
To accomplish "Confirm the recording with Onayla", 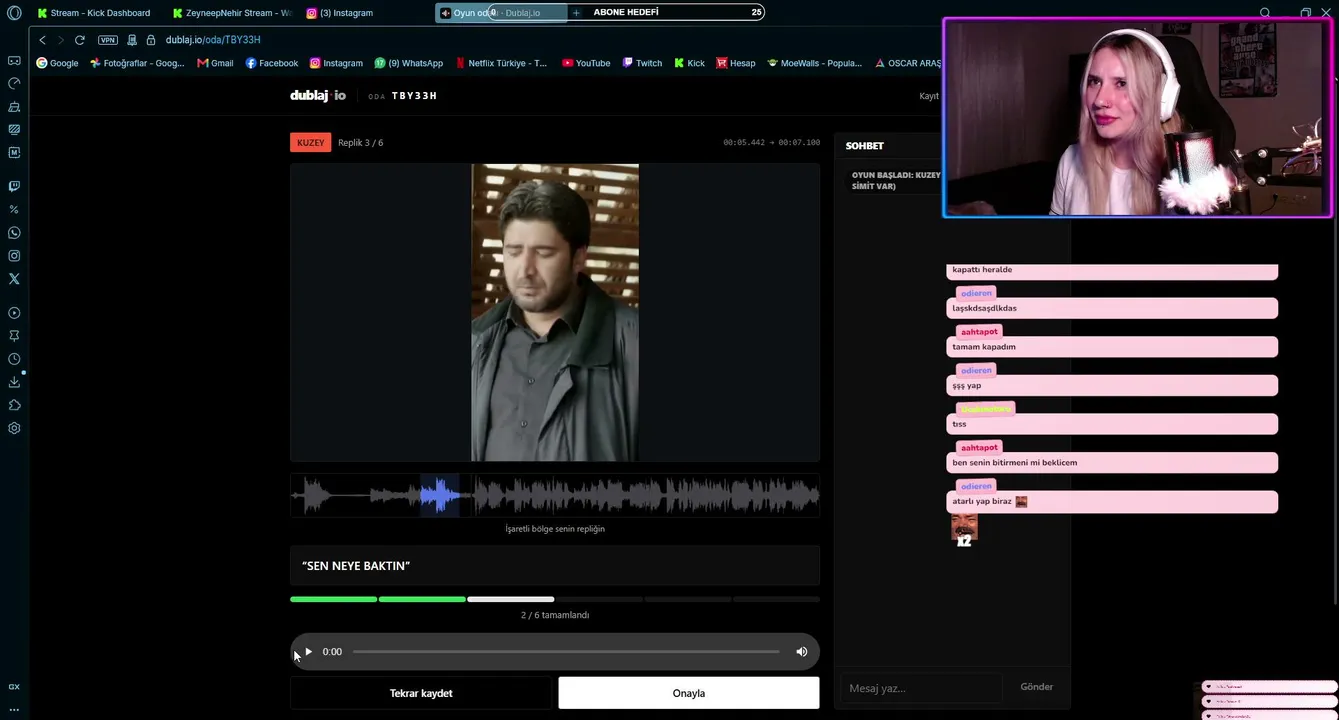I will coord(689,693).
